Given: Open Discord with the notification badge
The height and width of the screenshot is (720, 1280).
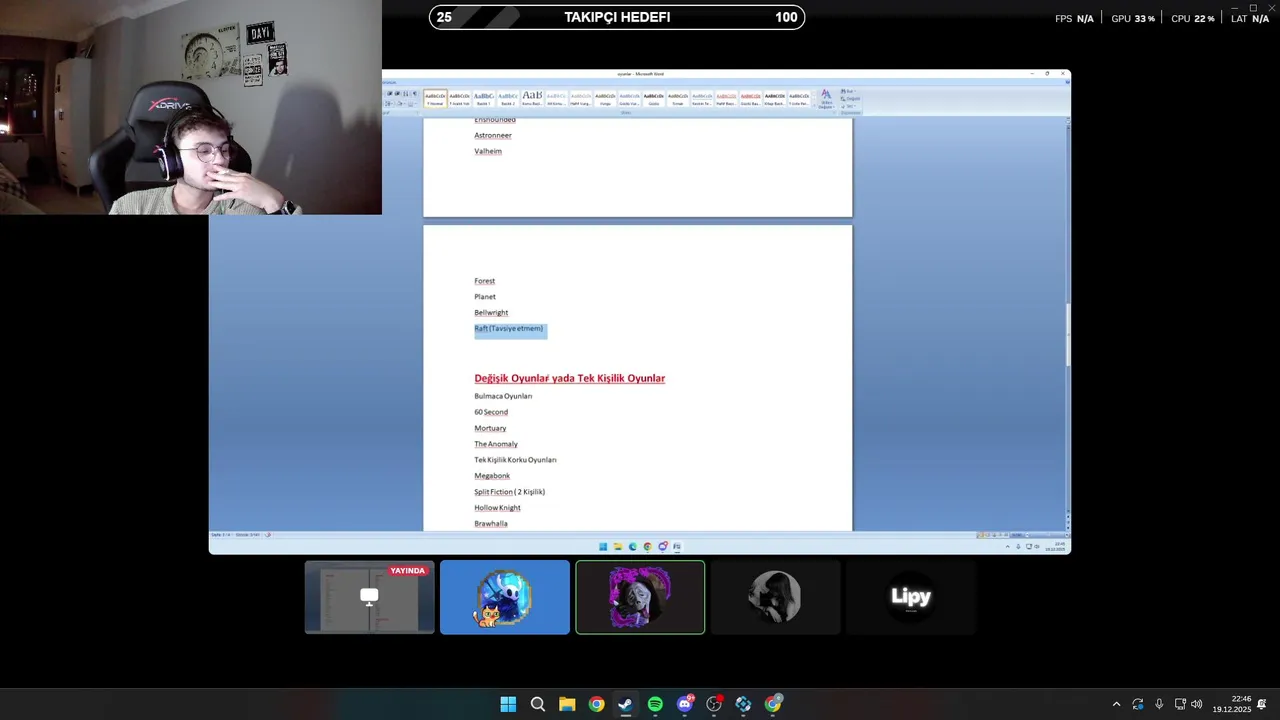Looking at the screenshot, I should (x=685, y=704).
